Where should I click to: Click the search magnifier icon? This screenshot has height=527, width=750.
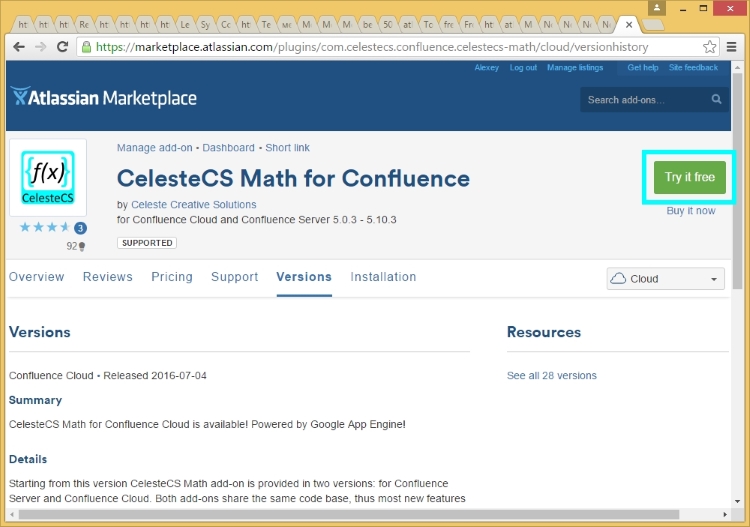[716, 99]
